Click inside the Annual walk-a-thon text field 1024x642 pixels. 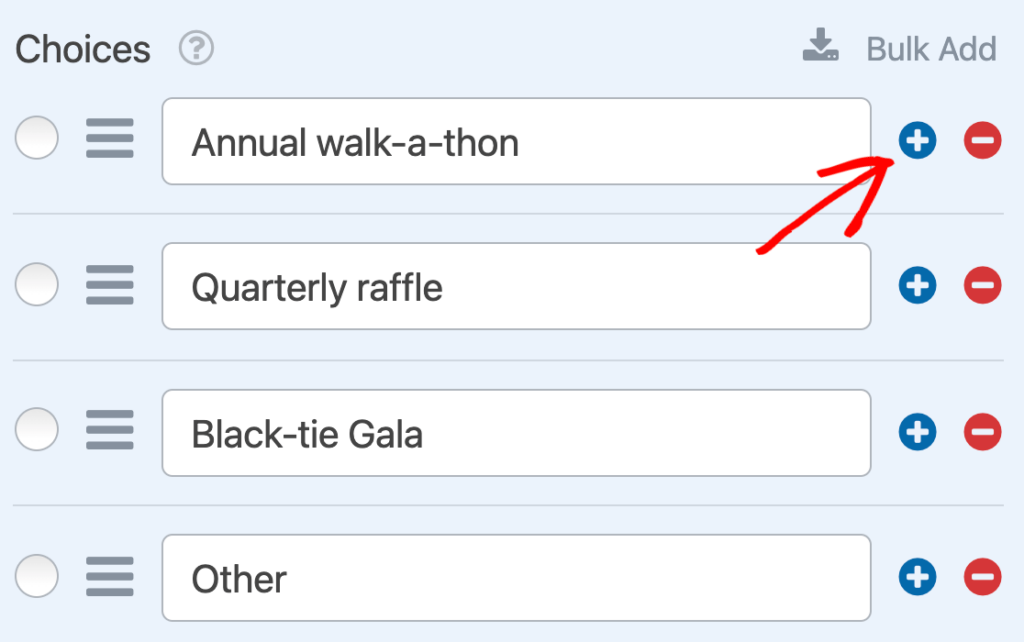[x=516, y=141]
